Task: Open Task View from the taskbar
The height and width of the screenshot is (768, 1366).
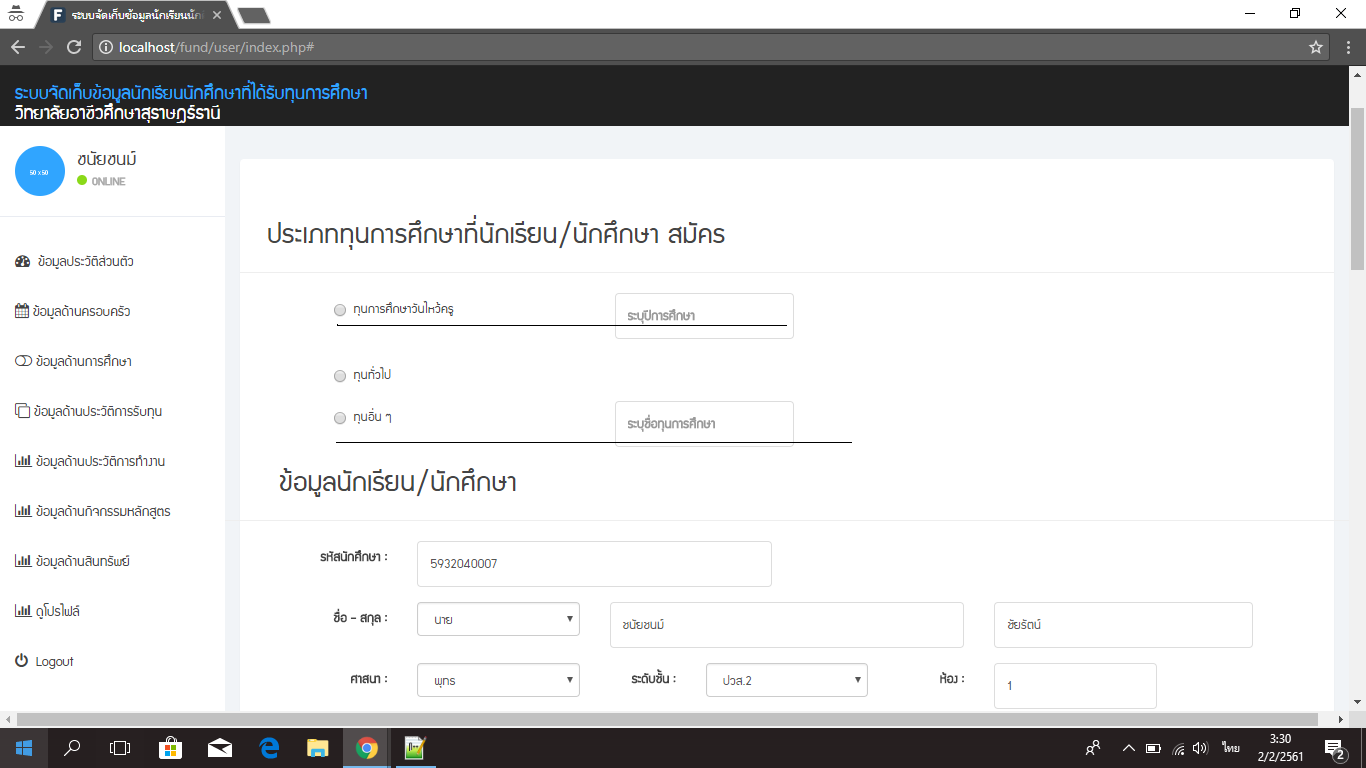Action: click(120, 747)
